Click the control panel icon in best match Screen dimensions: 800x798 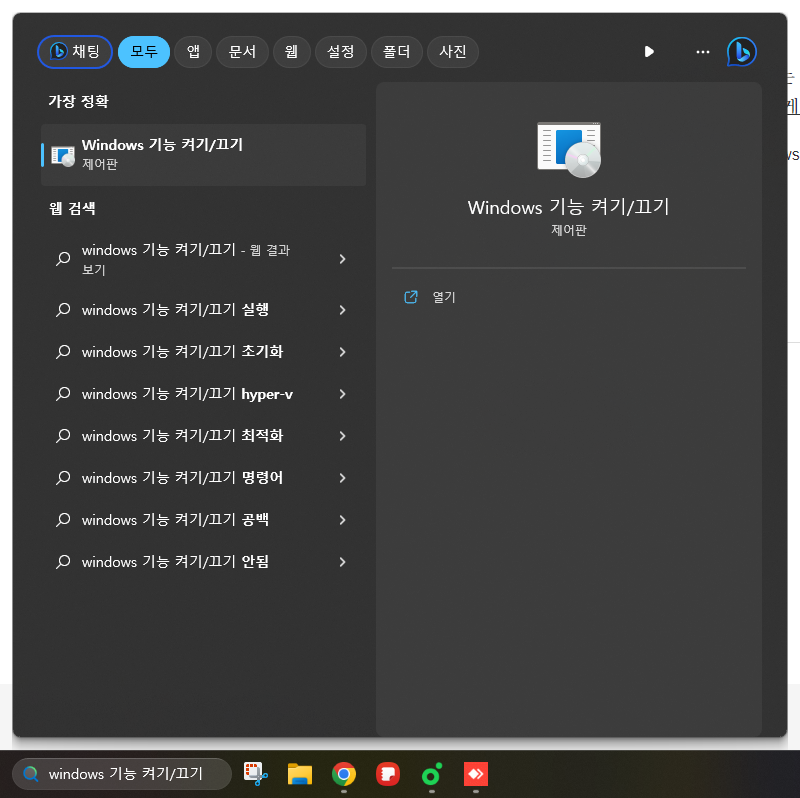pos(63,156)
